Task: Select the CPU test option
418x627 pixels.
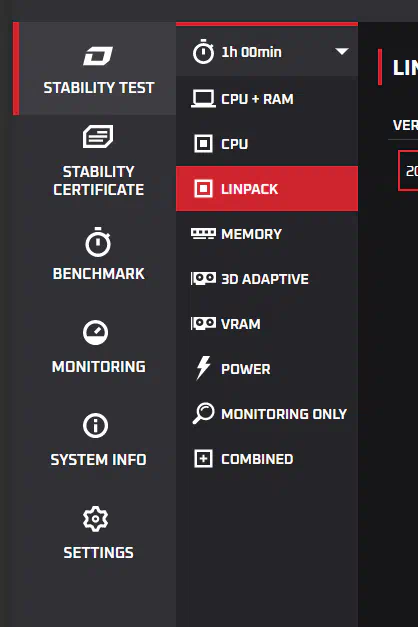Action: 267,144
